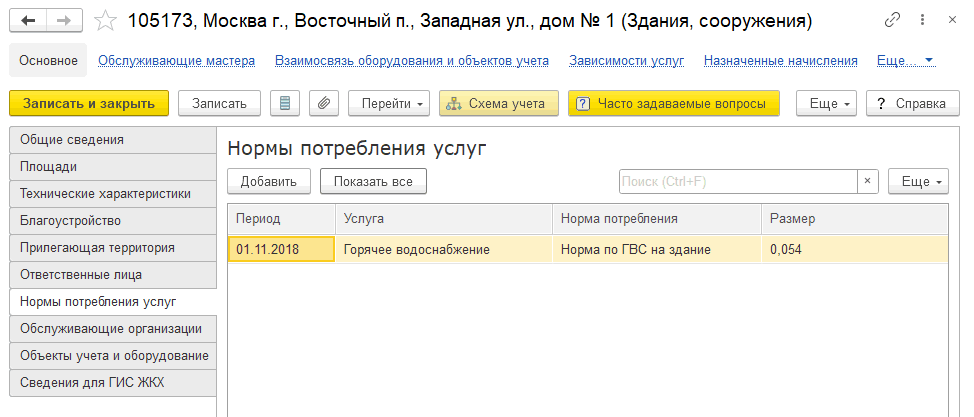Select the Горячее водоснабжение cell
Viewport: 974px width, 417px height.
coord(444,250)
